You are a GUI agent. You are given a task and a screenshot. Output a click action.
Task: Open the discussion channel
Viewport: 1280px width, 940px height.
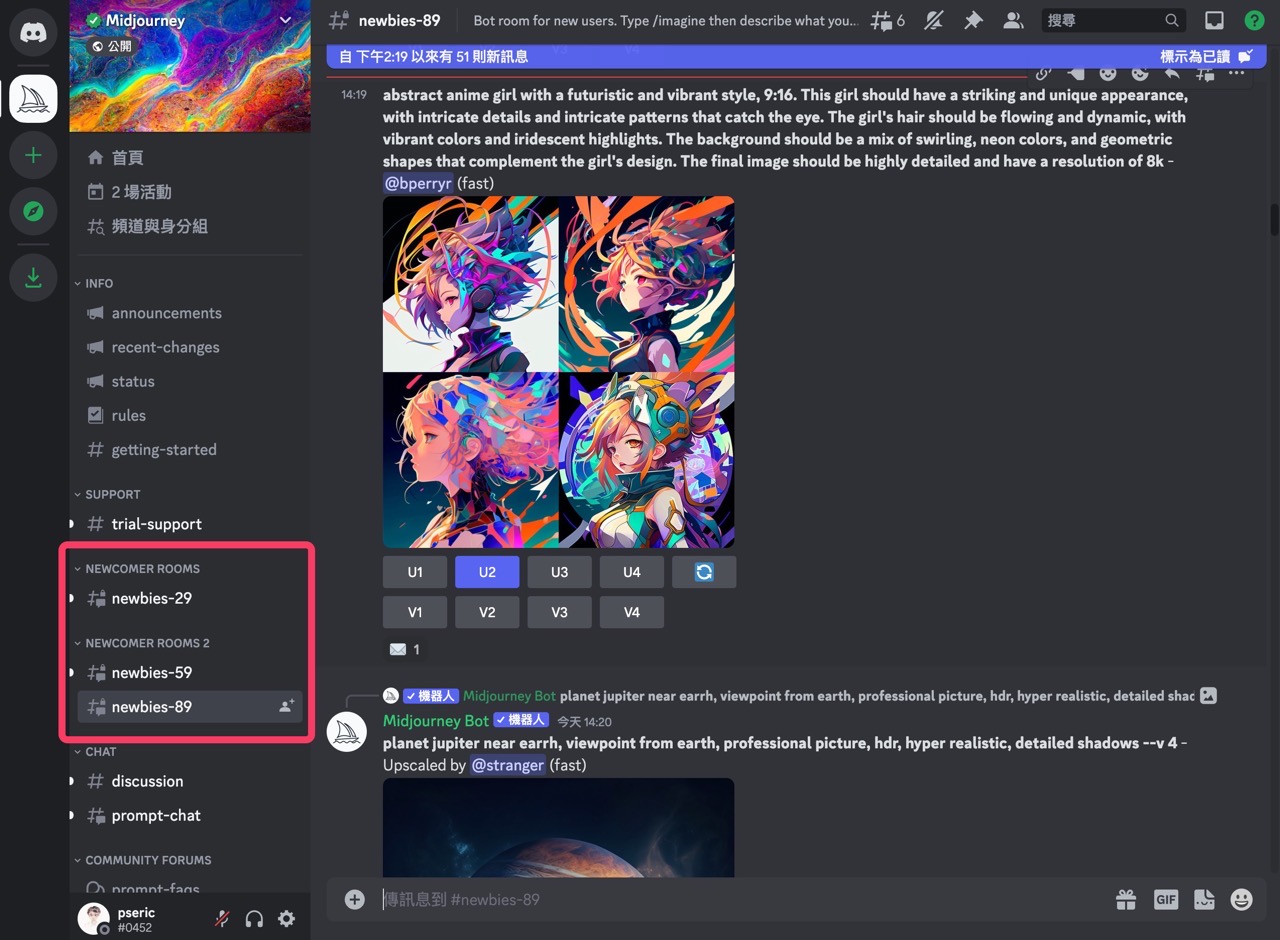pyautogui.click(x=190, y=781)
